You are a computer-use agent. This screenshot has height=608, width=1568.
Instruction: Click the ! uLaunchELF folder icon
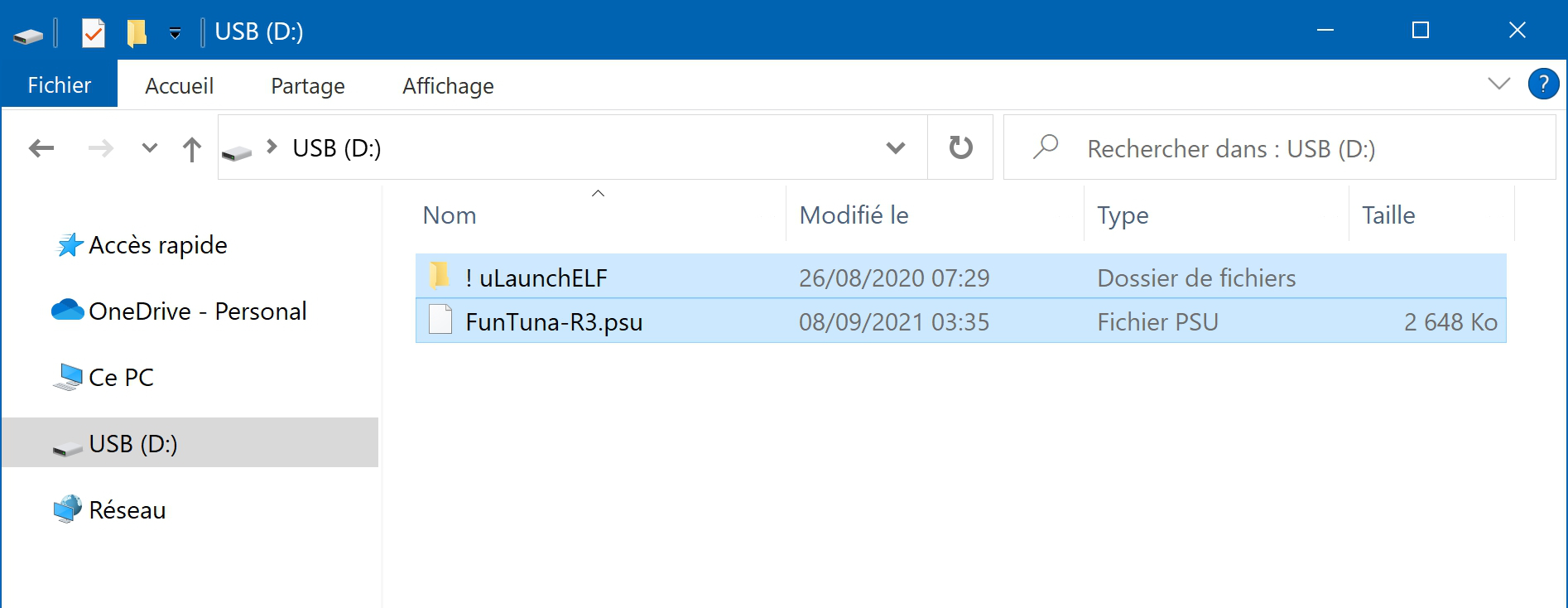coord(439,276)
